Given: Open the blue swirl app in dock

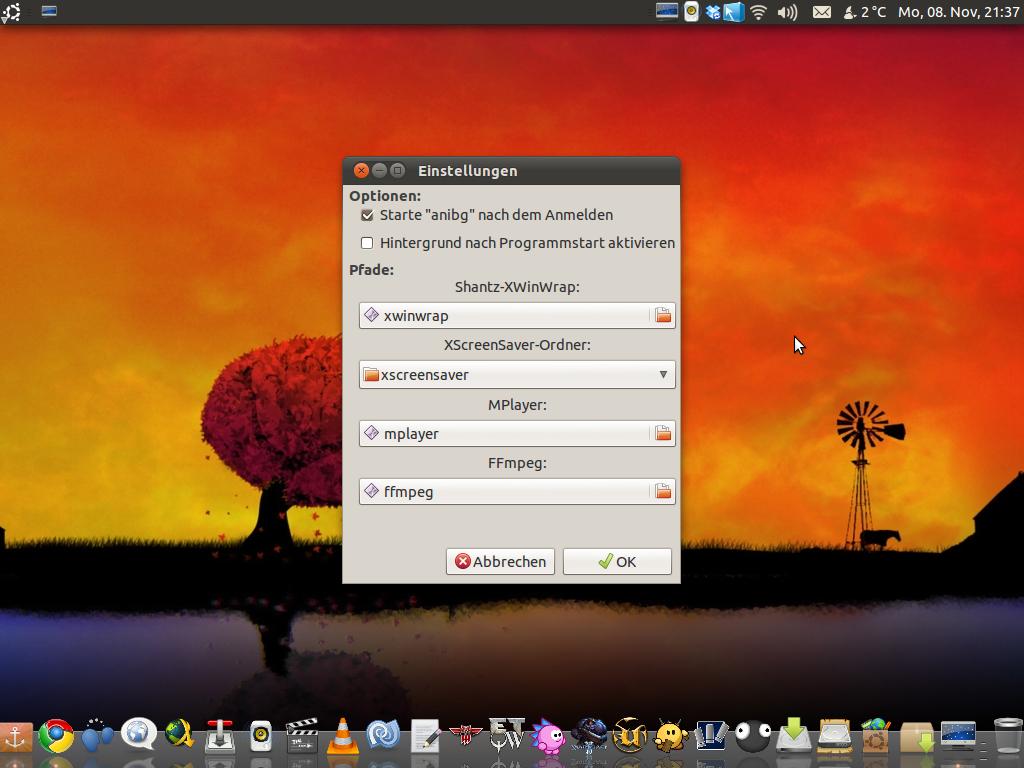Looking at the screenshot, I should 383,736.
